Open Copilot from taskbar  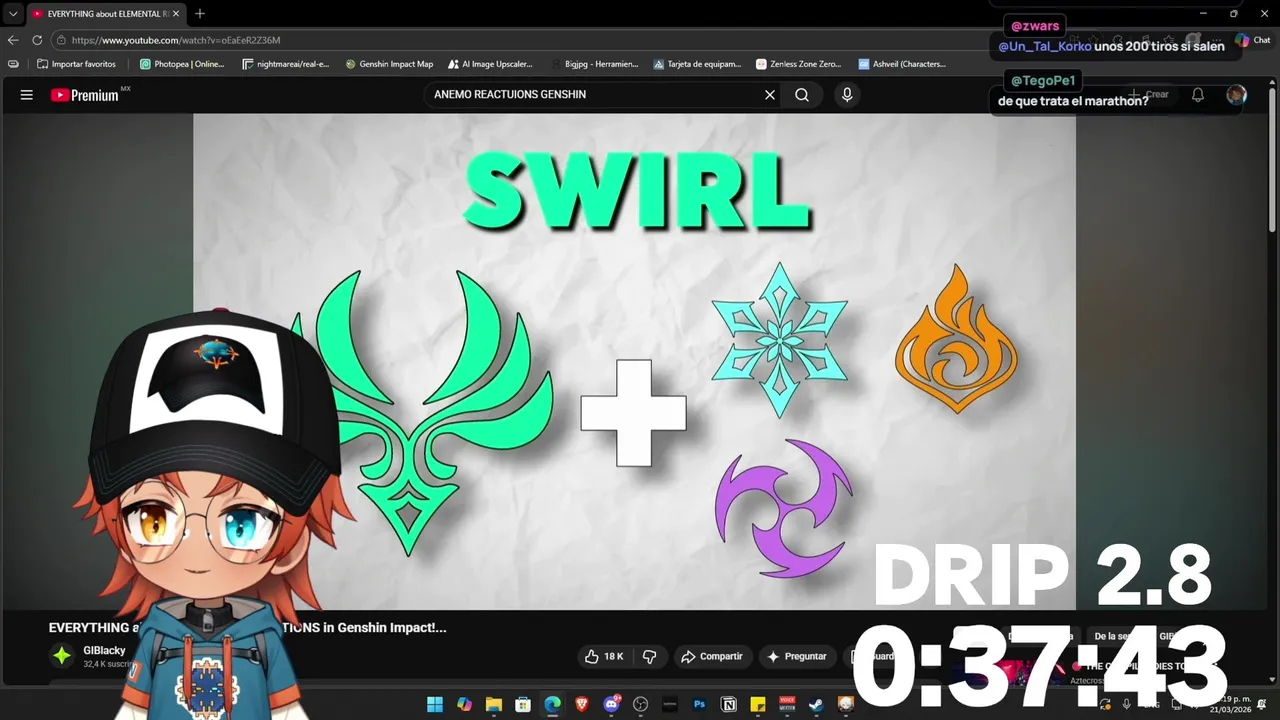(x=464, y=704)
